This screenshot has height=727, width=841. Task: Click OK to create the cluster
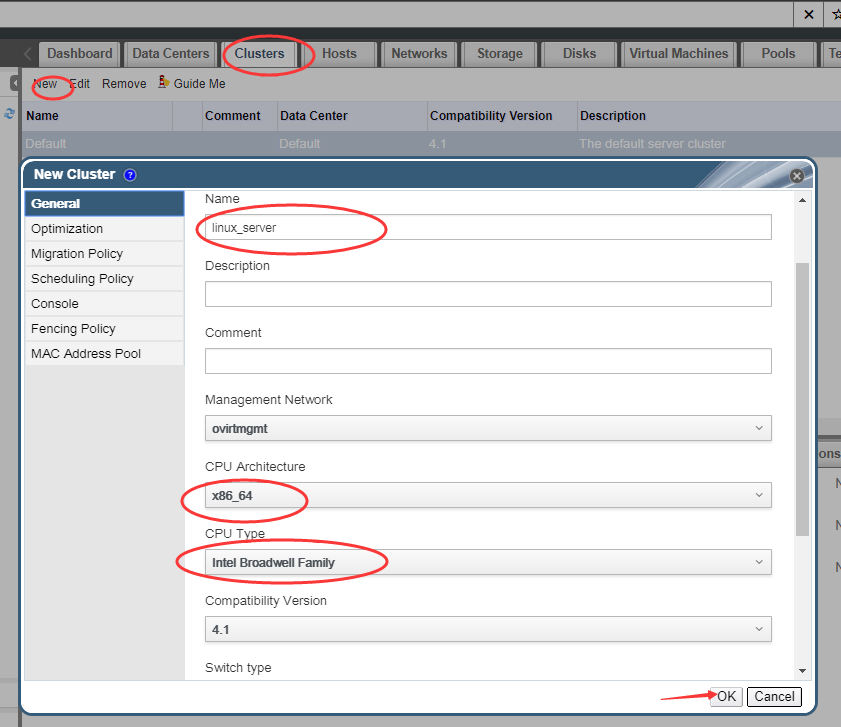pos(726,696)
